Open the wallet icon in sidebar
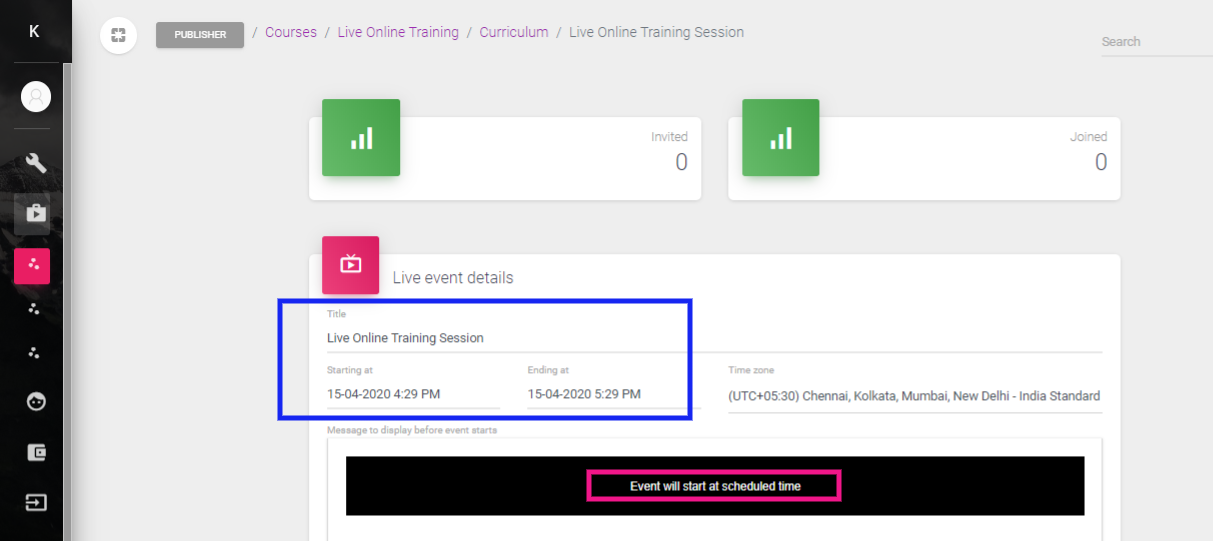Image resolution: width=1213 pixels, height=541 pixels. [36, 452]
